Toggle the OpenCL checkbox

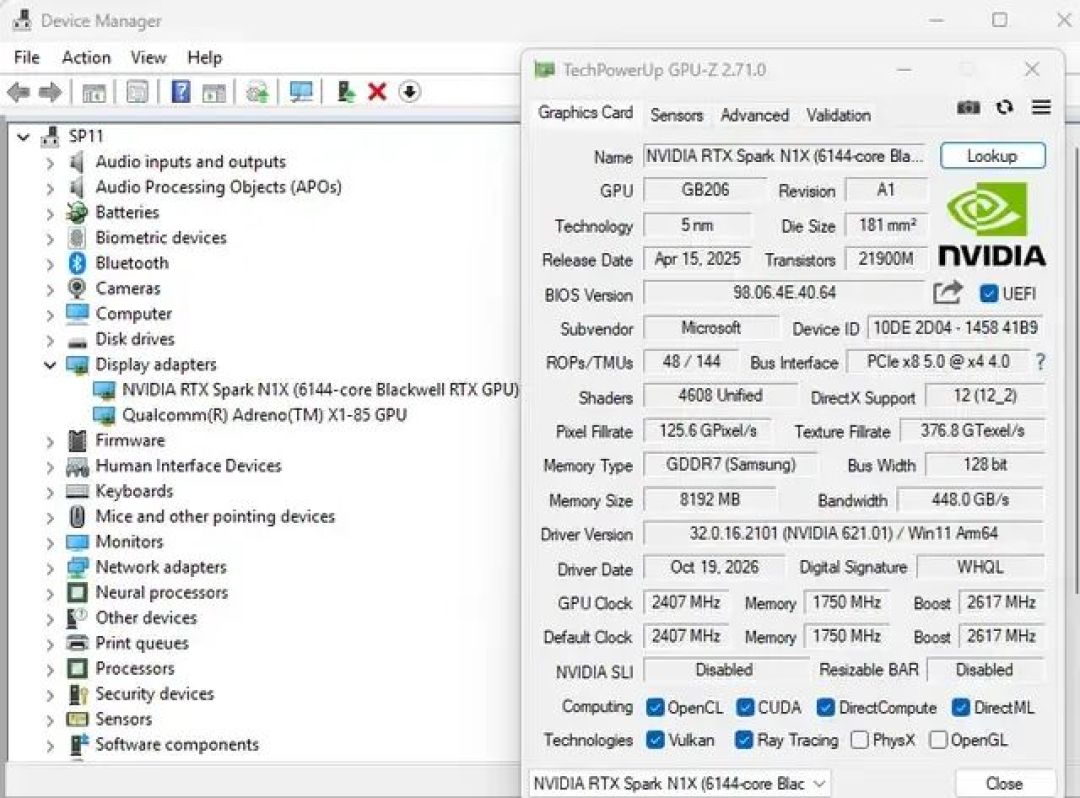point(655,707)
